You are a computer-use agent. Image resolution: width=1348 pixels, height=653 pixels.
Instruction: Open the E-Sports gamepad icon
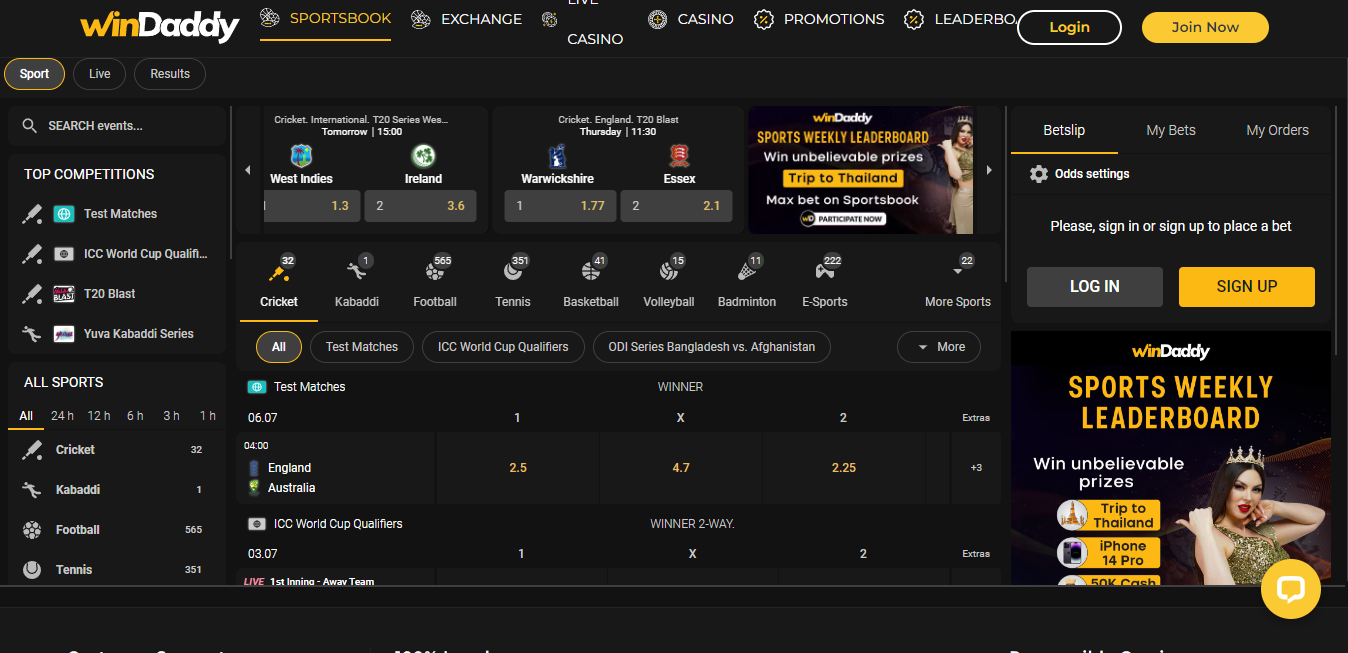824,270
